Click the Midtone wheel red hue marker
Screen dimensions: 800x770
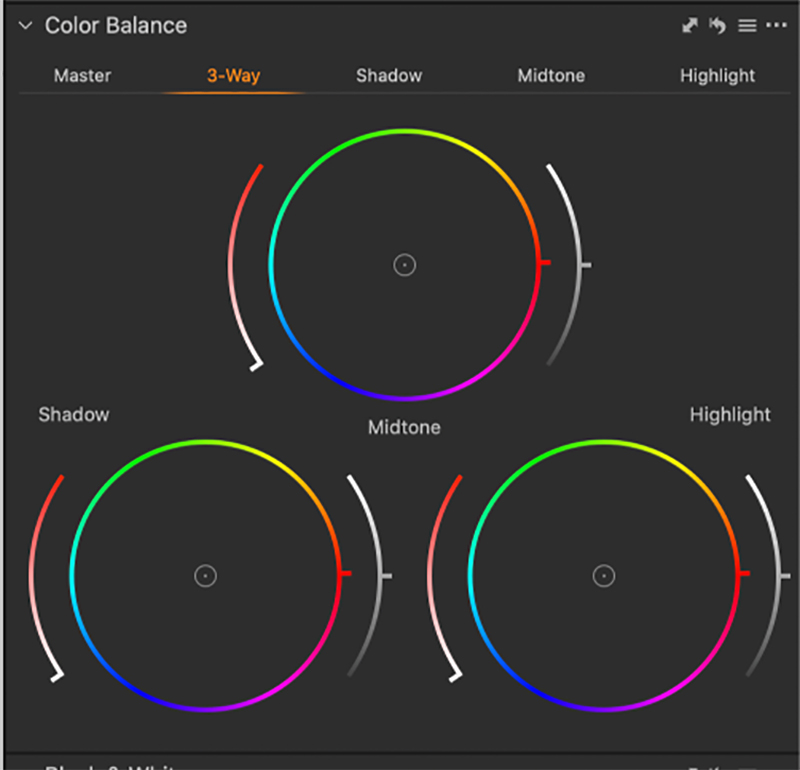point(544,263)
